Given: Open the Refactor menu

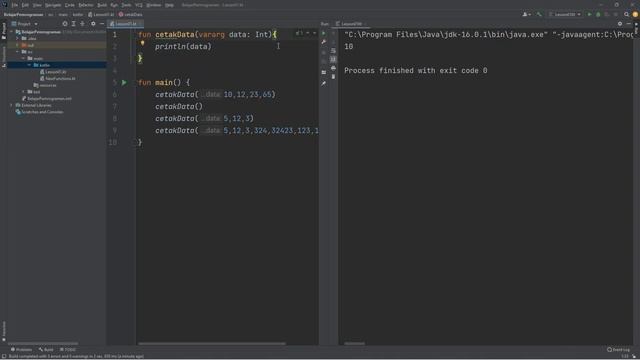Looking at the screenshot, I should [86, 5].
